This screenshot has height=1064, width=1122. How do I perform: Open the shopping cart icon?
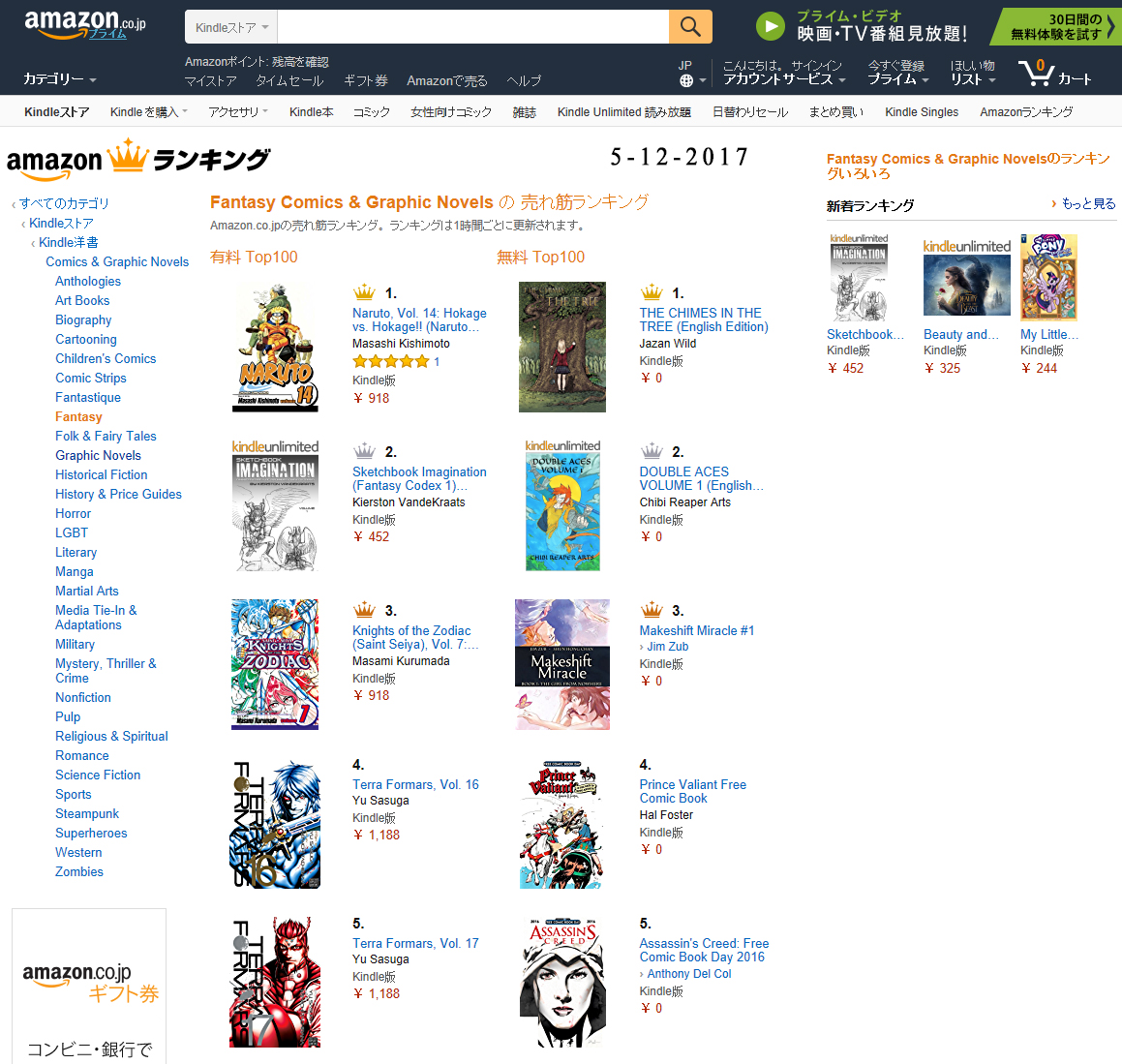click(x=1035, y=73)
